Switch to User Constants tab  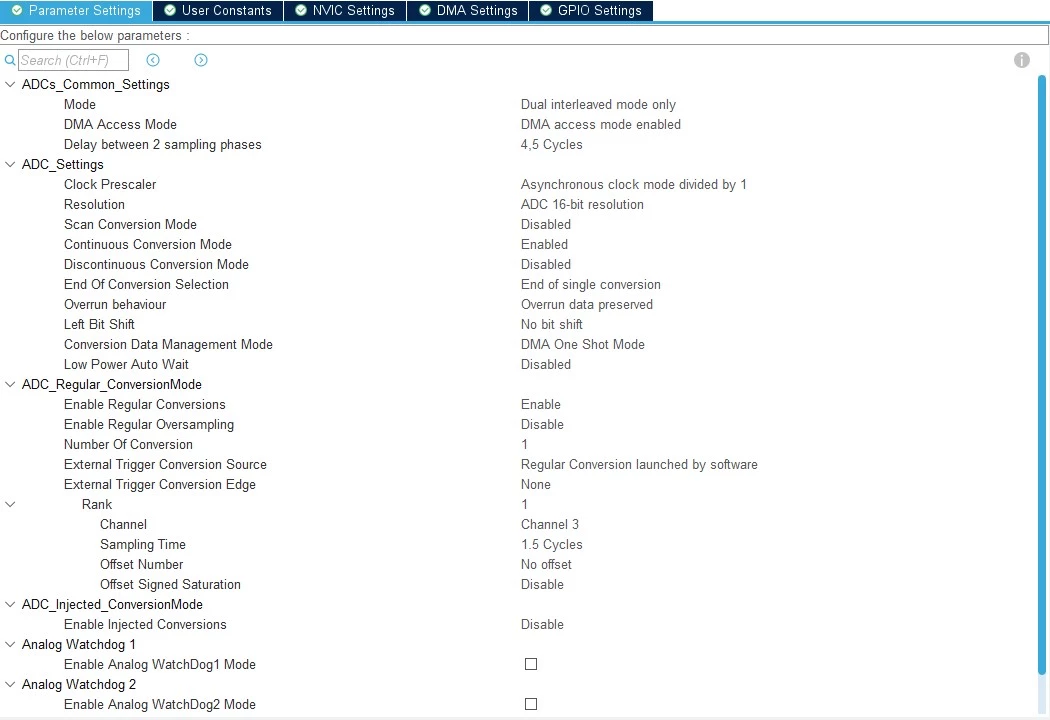[218, 11]
